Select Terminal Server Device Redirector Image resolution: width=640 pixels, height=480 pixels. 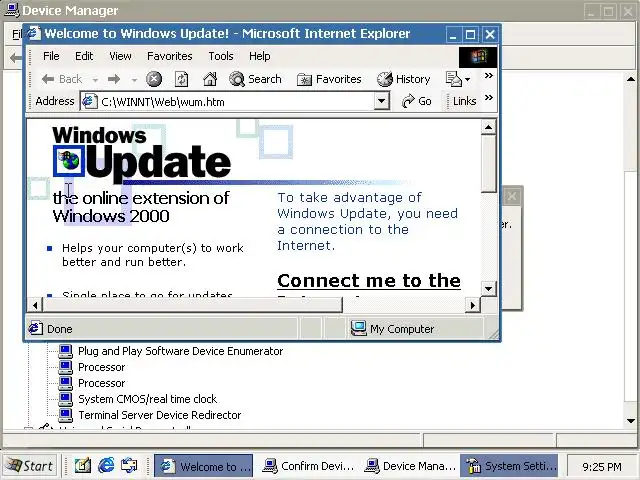click(x=160, y=415)
